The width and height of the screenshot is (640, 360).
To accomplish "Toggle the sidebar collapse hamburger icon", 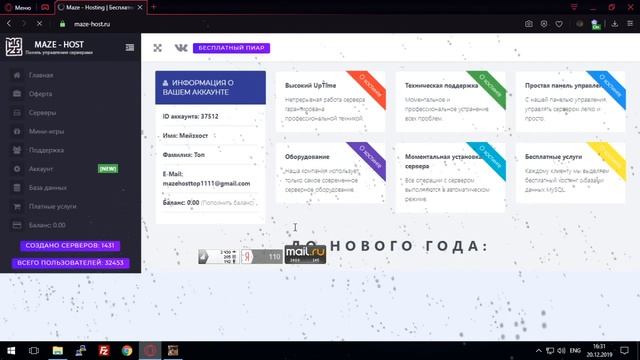I will click(x=130, y=48).
